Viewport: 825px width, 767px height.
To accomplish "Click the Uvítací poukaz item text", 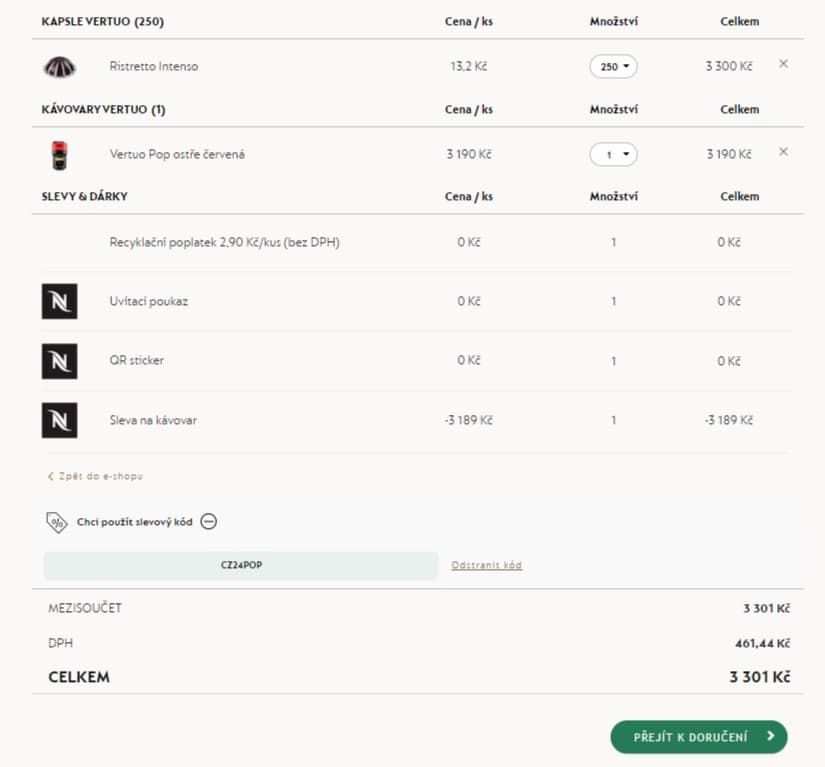I will point(149,301).
